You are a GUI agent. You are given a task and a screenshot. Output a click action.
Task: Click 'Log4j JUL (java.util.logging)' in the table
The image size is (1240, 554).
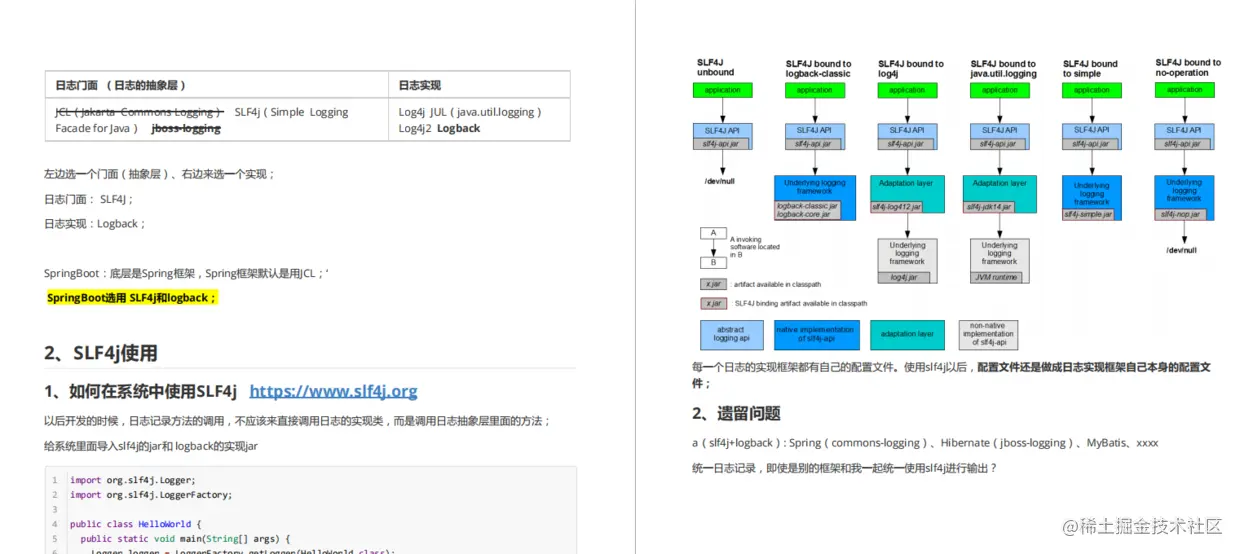click(470, 112)
